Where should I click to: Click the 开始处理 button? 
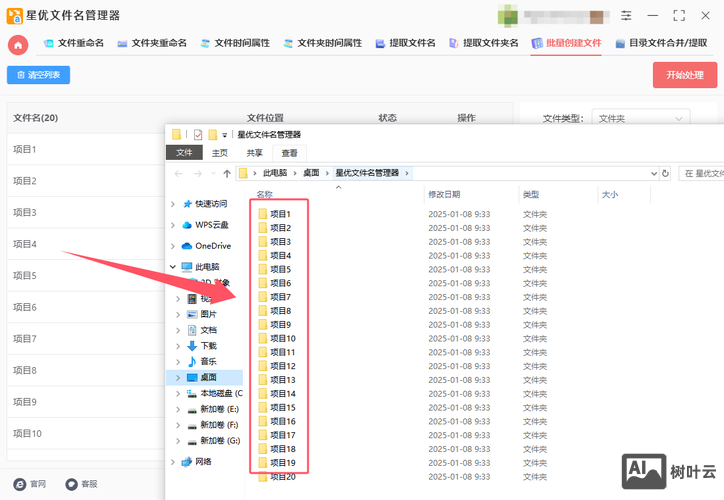pos(685,75)
